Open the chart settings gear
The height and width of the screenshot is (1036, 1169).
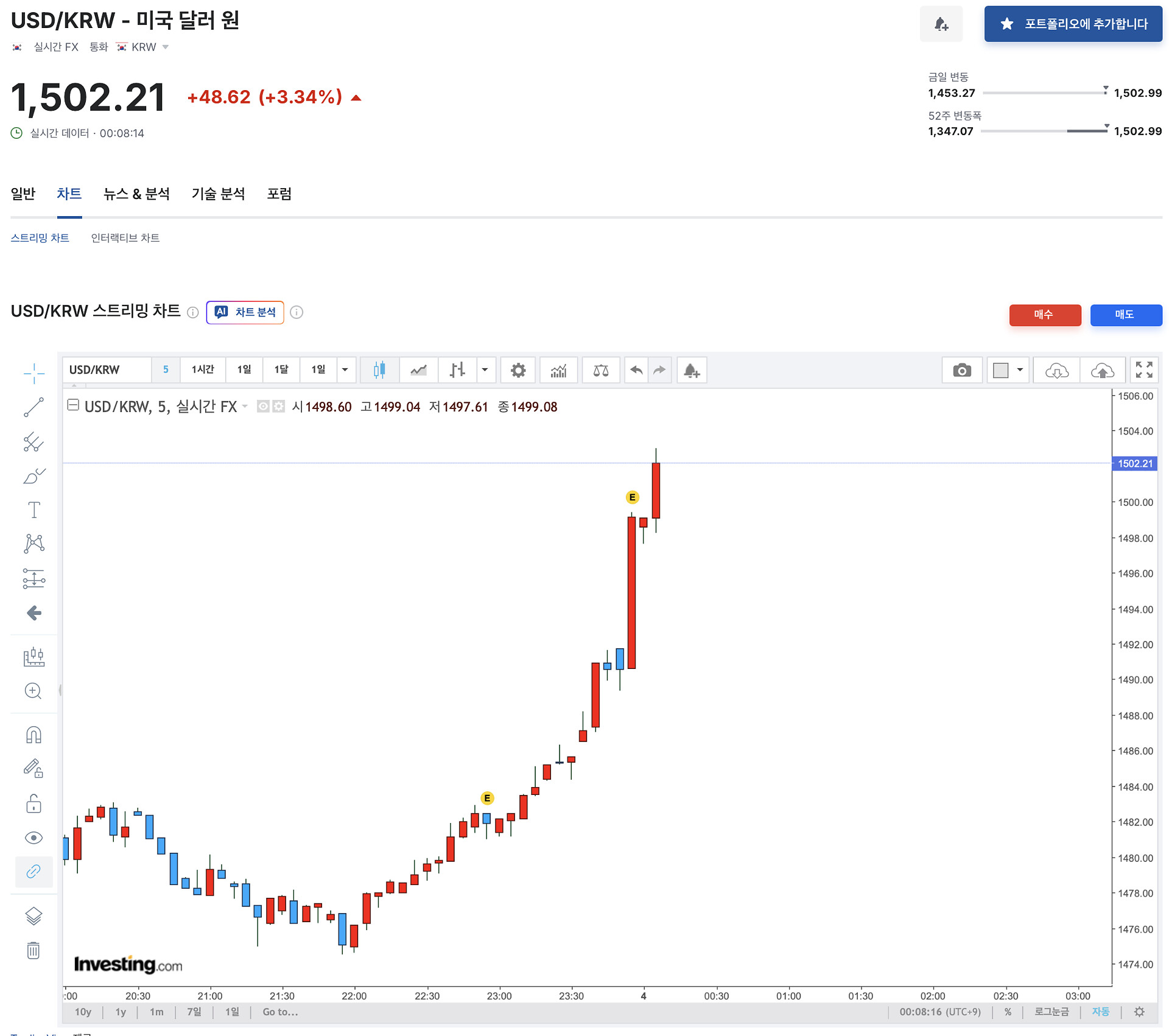coord(518,370)
